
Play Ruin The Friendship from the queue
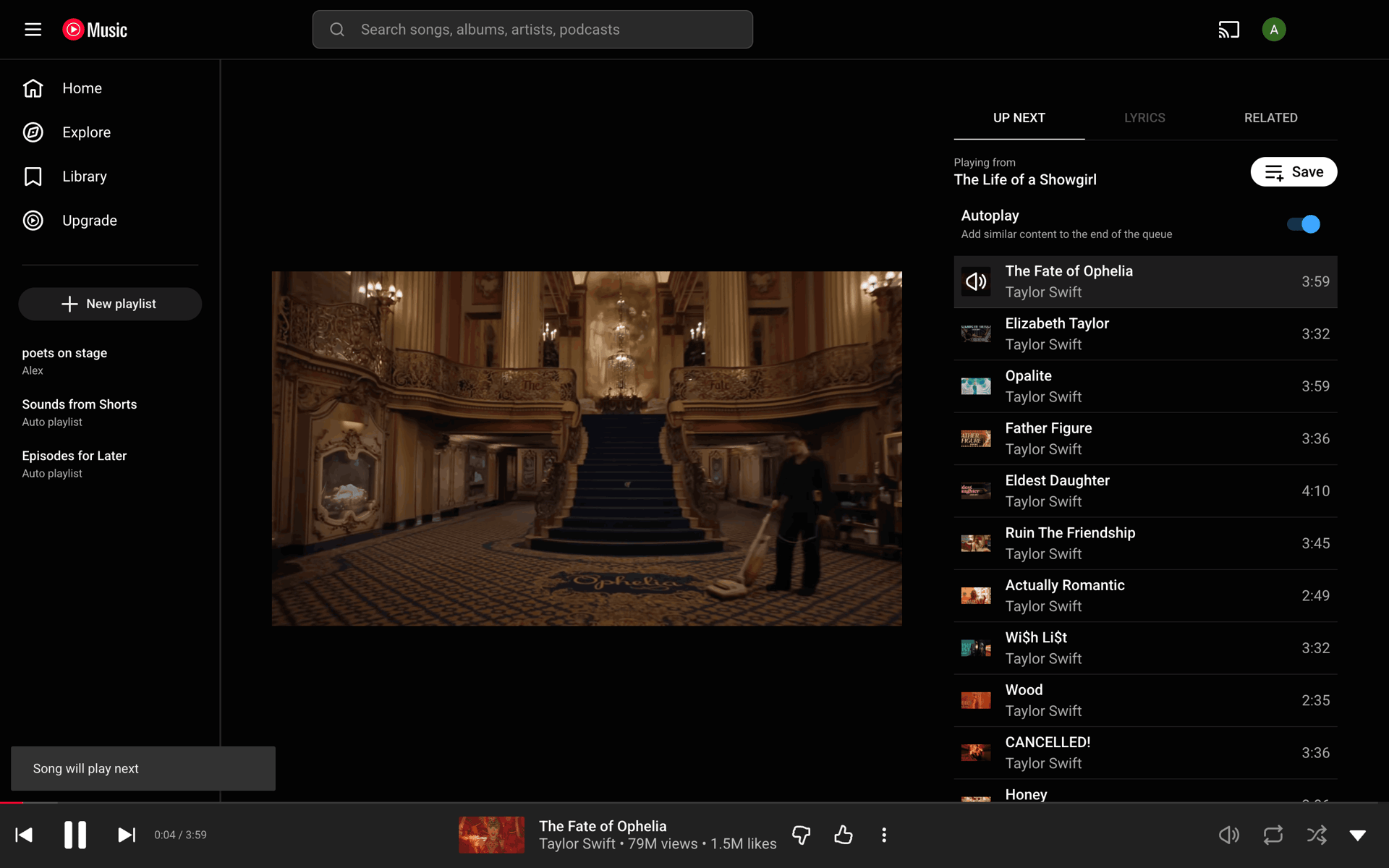point(1145,543)
